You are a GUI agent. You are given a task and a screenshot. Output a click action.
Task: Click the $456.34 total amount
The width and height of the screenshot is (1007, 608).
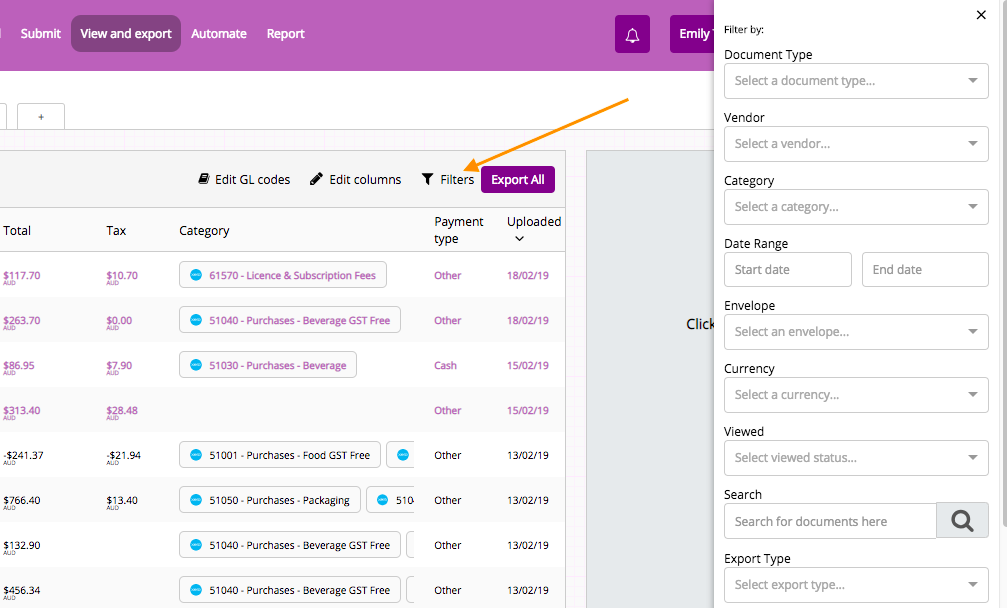[22, 590]
